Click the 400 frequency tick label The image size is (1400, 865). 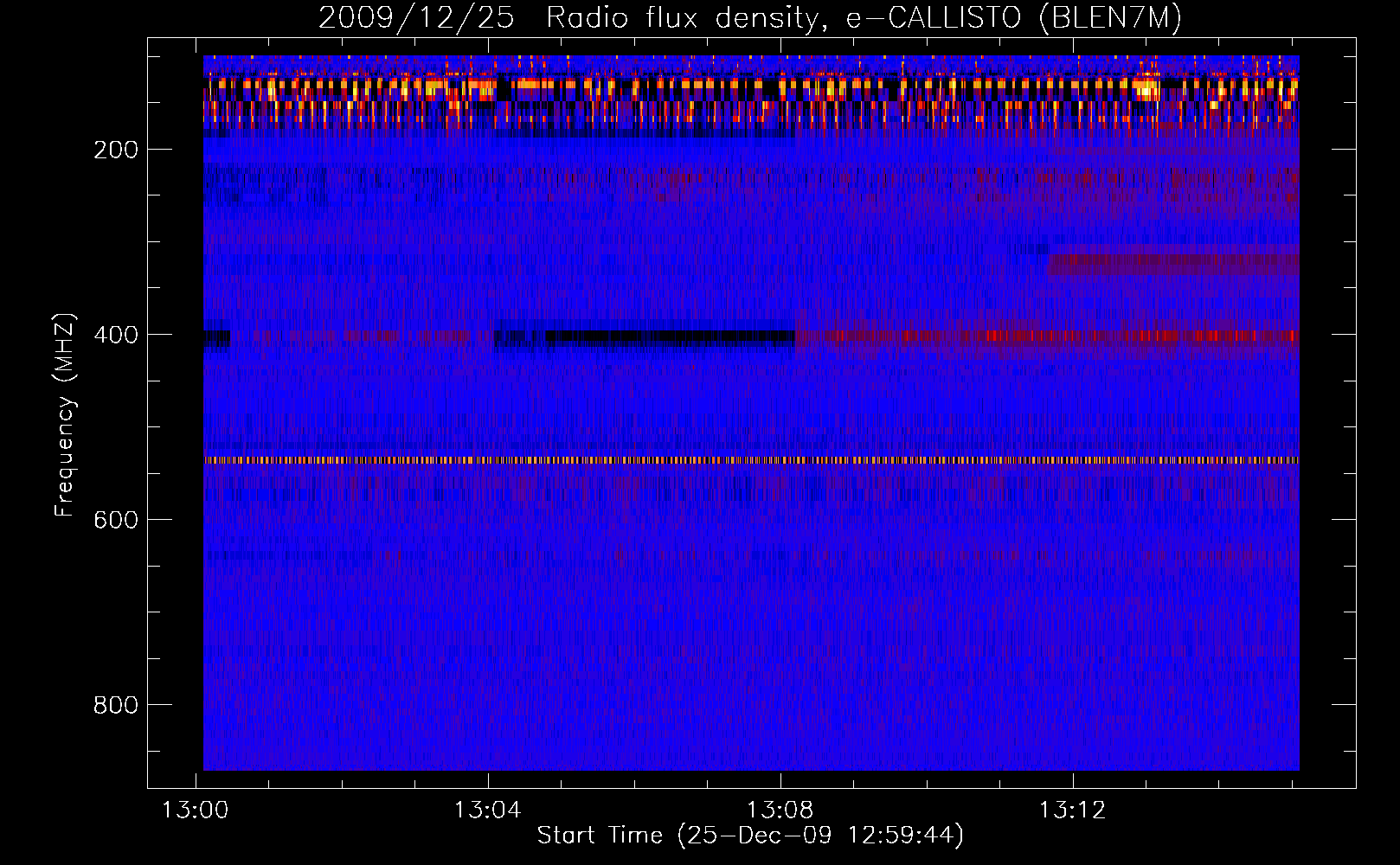pos(116,335)
